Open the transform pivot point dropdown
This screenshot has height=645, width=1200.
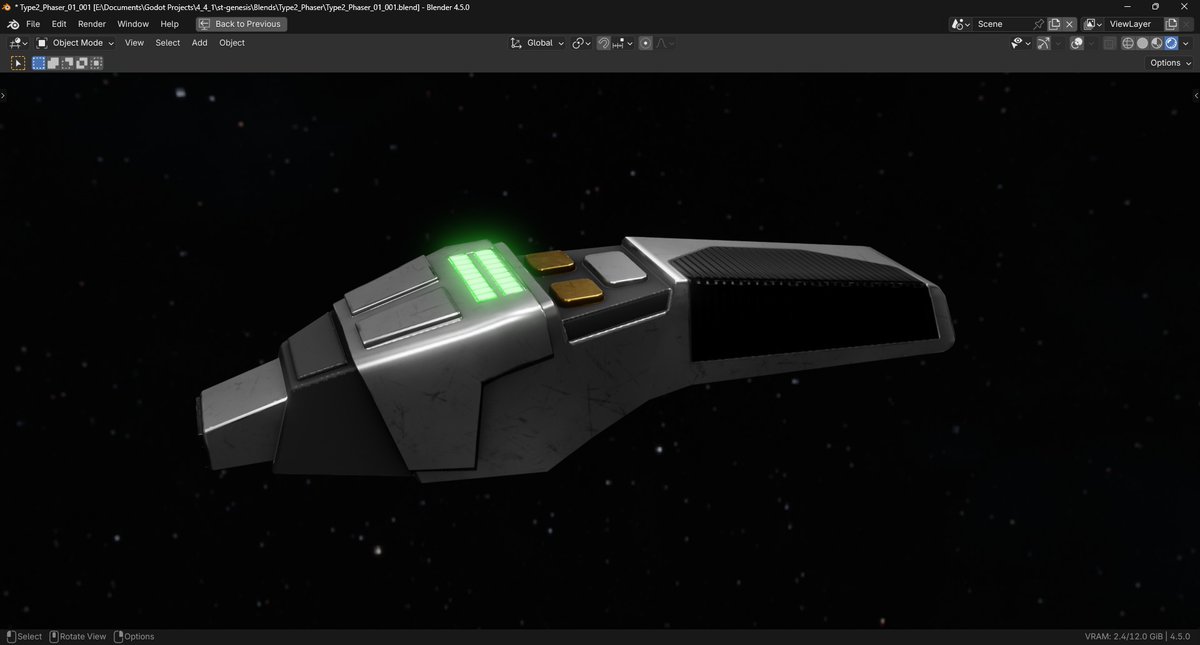(x=582, y=43)
